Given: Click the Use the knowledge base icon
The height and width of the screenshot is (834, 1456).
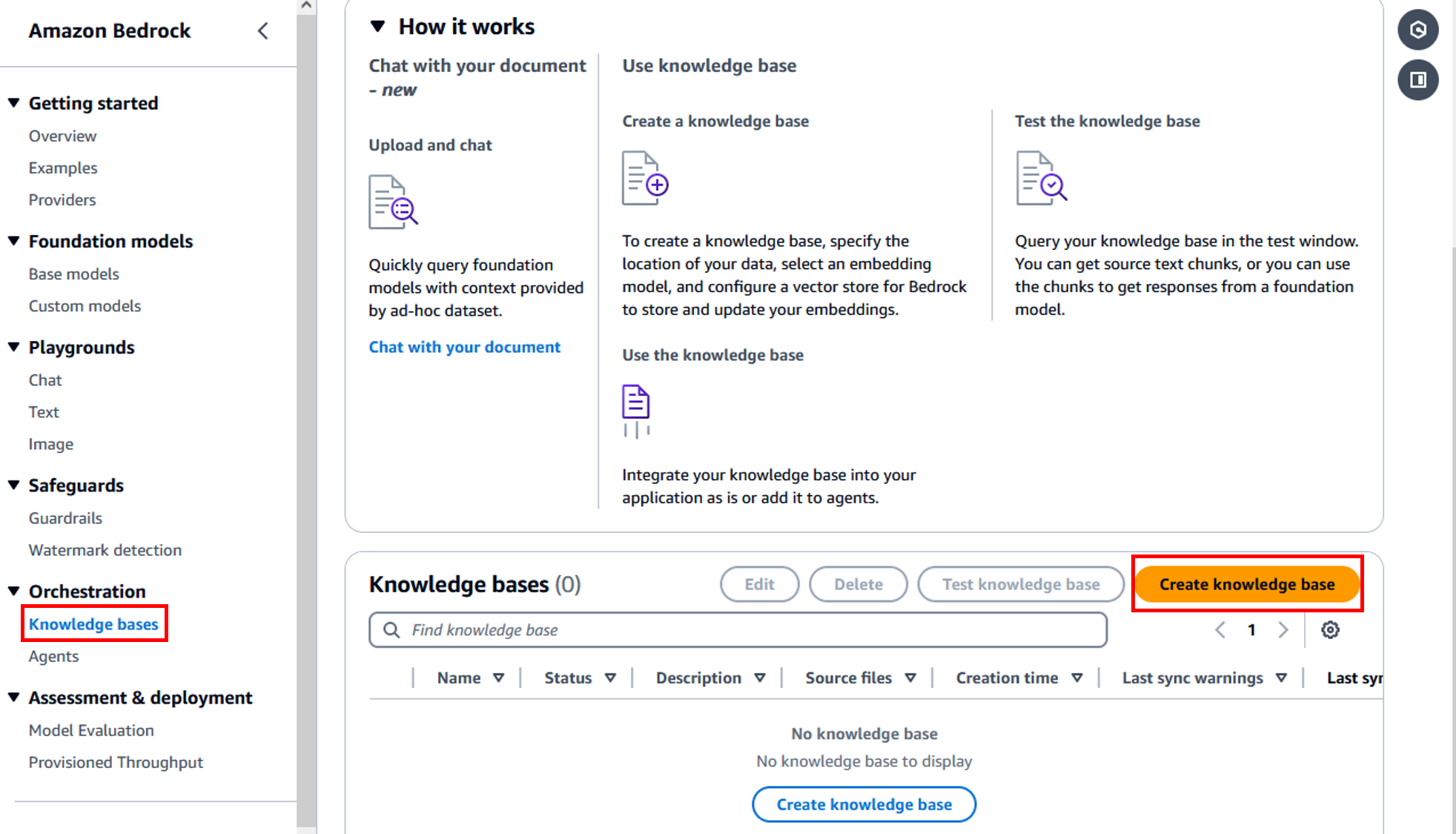Looking at the screenshot, I should [x=636, y=411].
